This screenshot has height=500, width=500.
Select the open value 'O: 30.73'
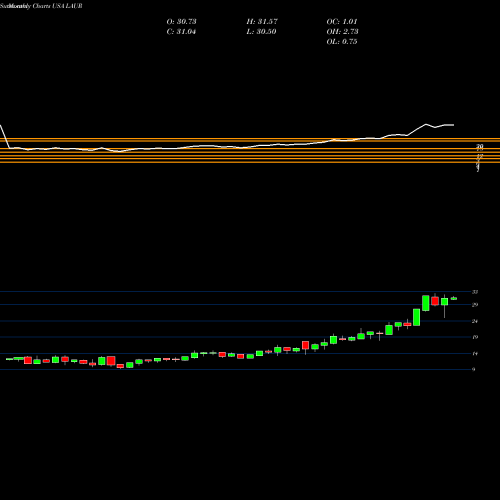tap(181, 21)
